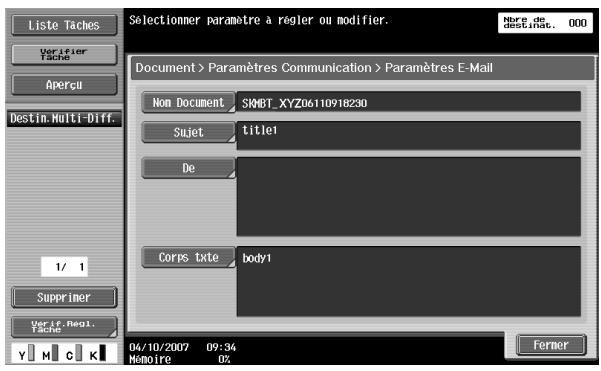Click the SKMBT_XYZ06110918230 document name field
601x371 pixels.
click(x=409, y=102)
